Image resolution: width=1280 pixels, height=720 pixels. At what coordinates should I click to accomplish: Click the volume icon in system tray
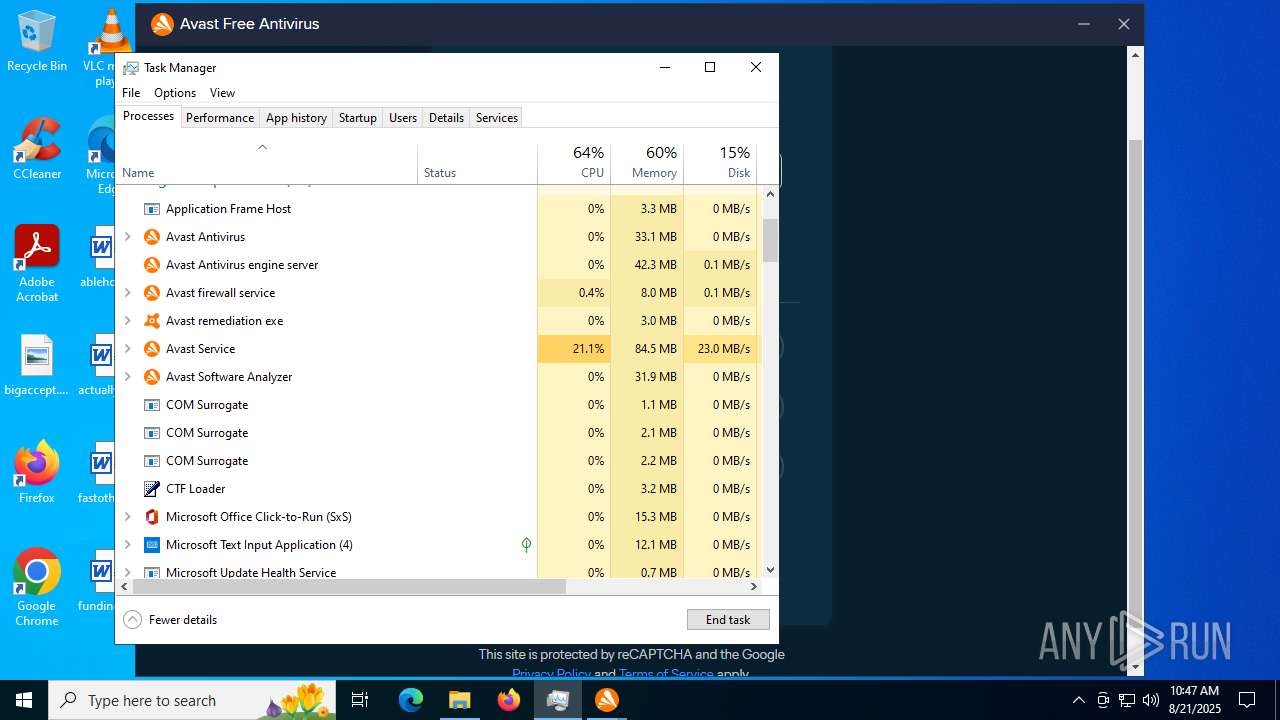[x=1151, y=700]
